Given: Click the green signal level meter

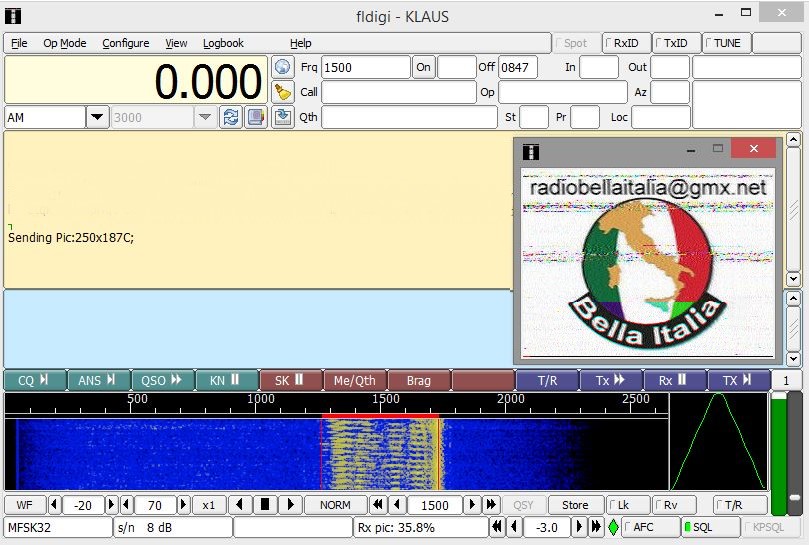Looking at the screenshot, I should [778, 453].
